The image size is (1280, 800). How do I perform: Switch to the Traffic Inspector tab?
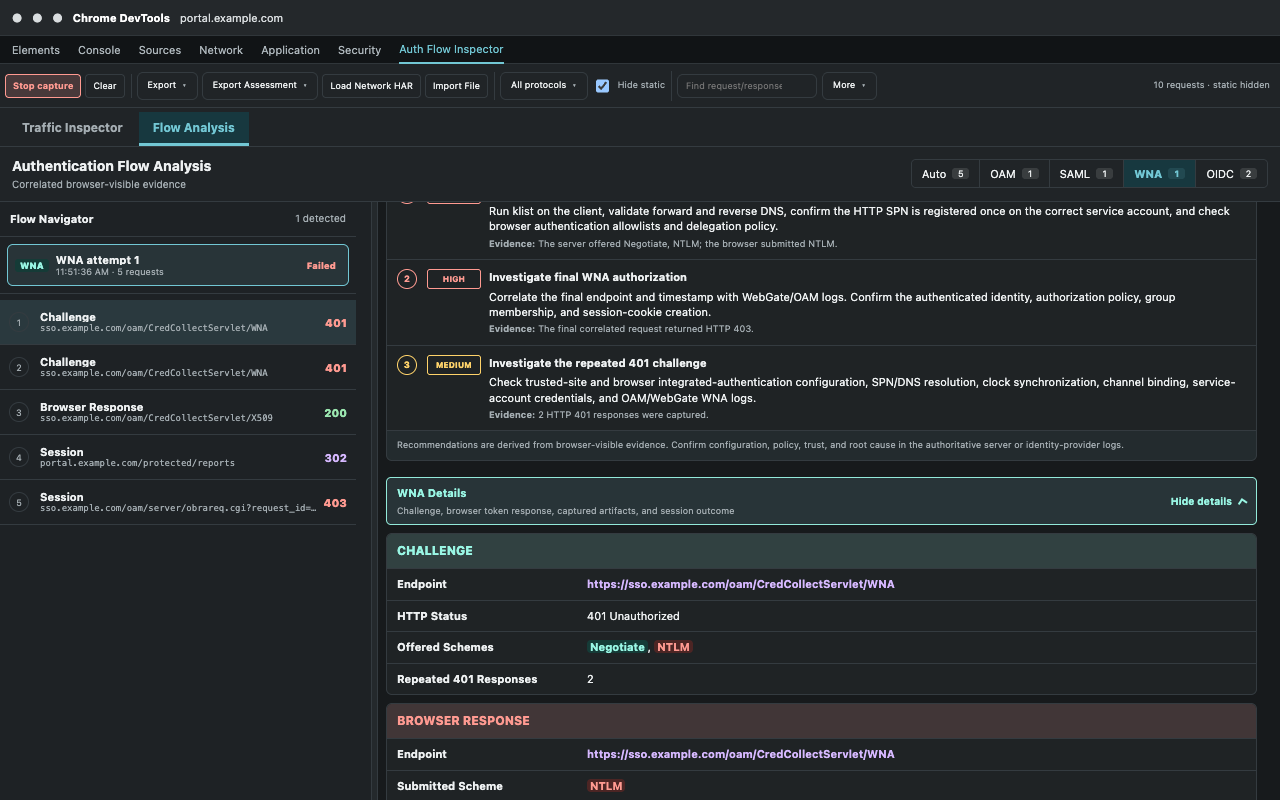(72, 128)
